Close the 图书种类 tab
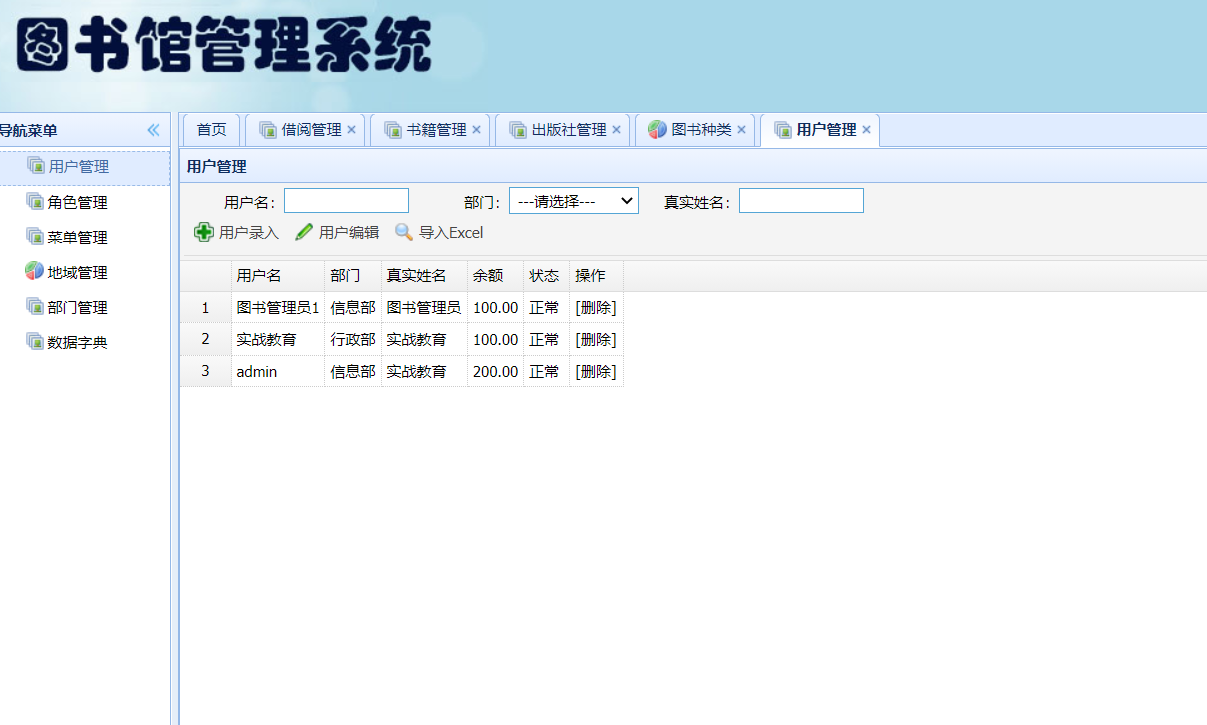The height and width of the screenshot is (725, 1207). pyautogui.click(x=741, y=130)
